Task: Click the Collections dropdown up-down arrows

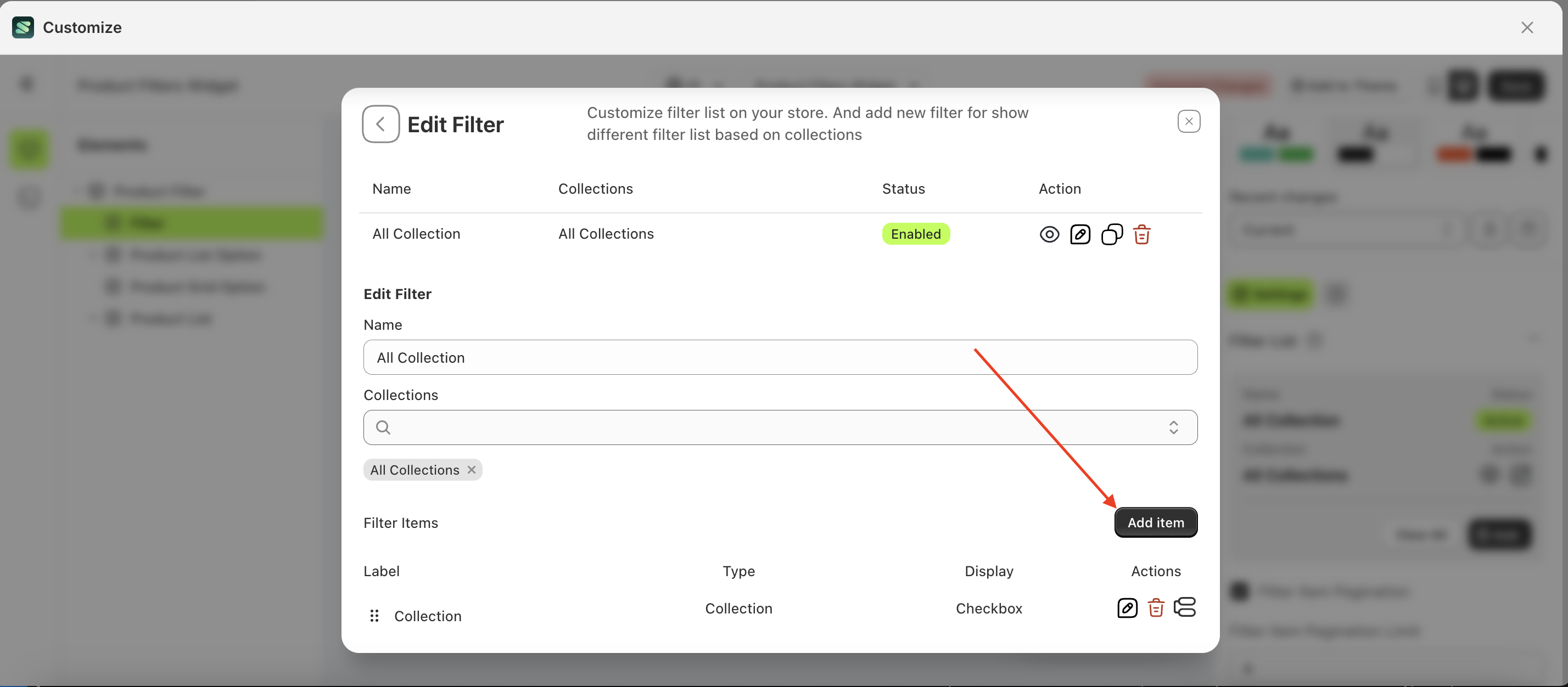Action: [1173, 427]
